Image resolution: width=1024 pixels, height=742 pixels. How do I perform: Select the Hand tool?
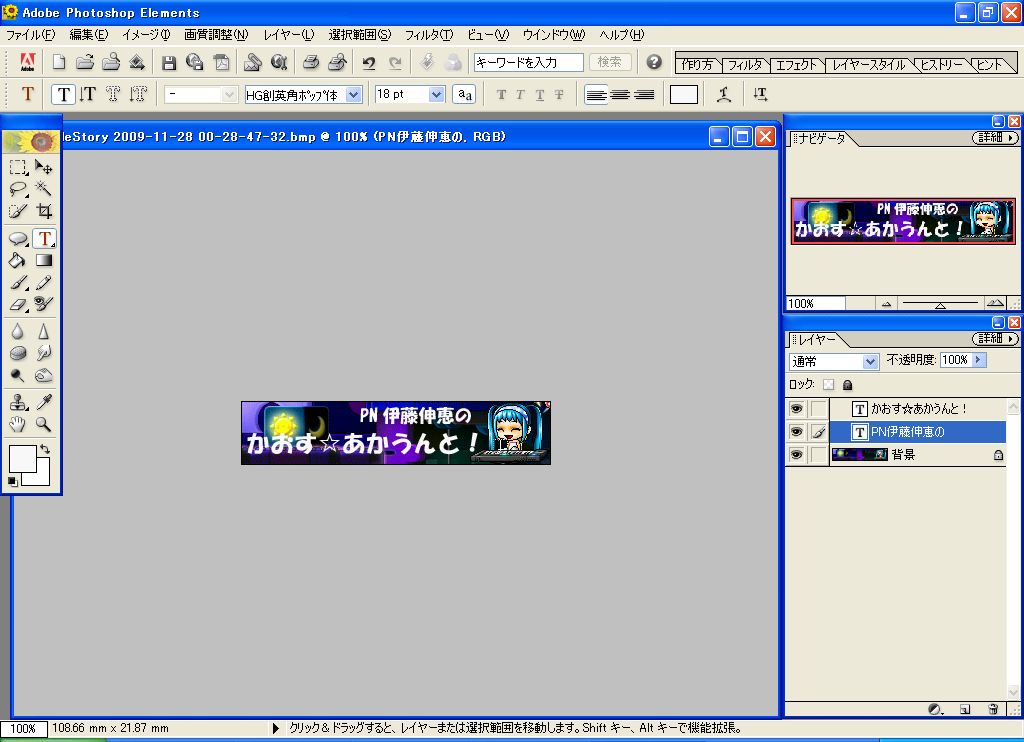(x=18, y=424)
